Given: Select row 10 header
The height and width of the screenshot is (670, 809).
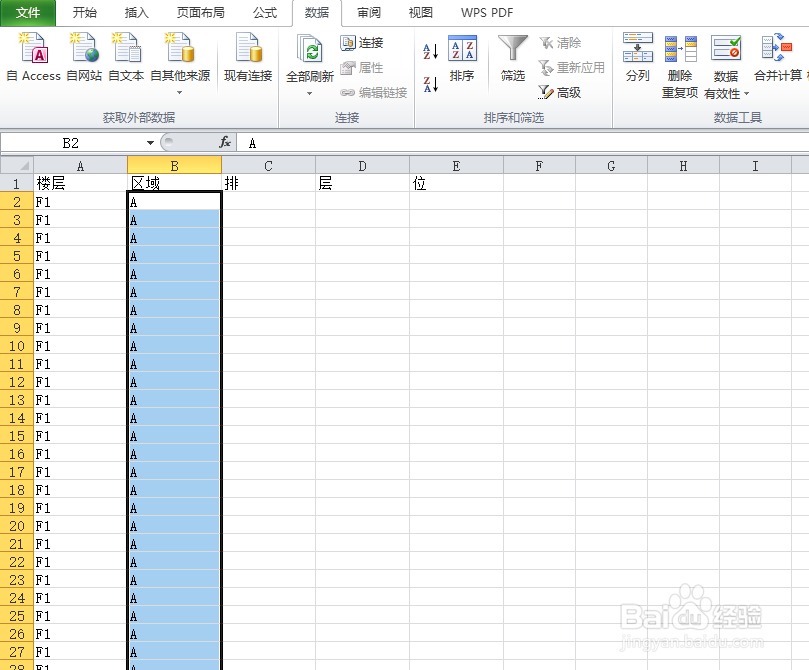Looking at the screenshot, I should 17,346.
